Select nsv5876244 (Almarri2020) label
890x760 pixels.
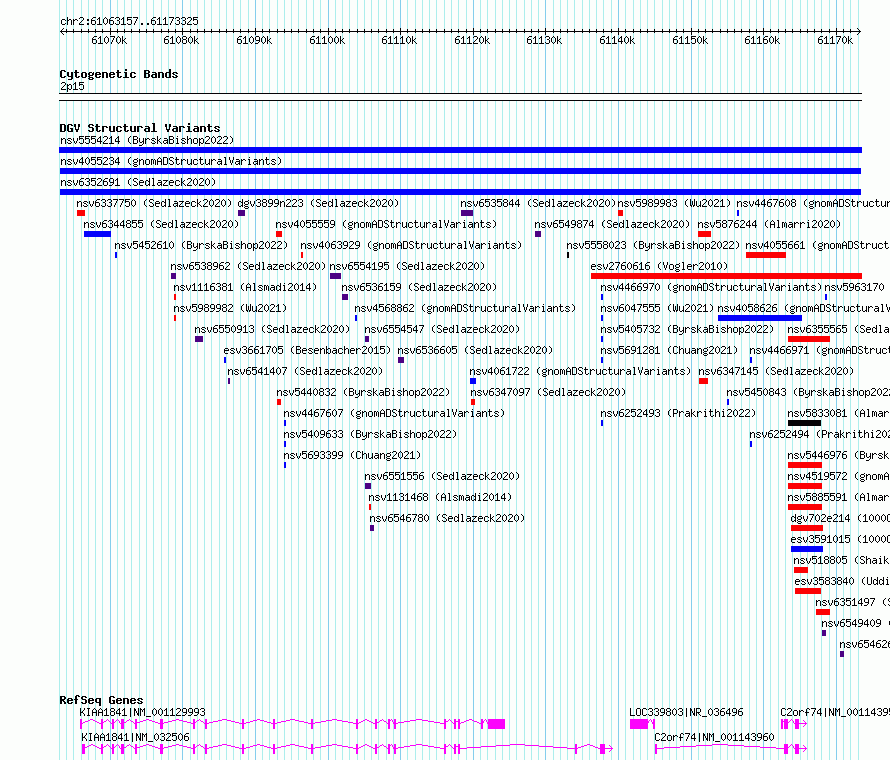tap(769, 224)
